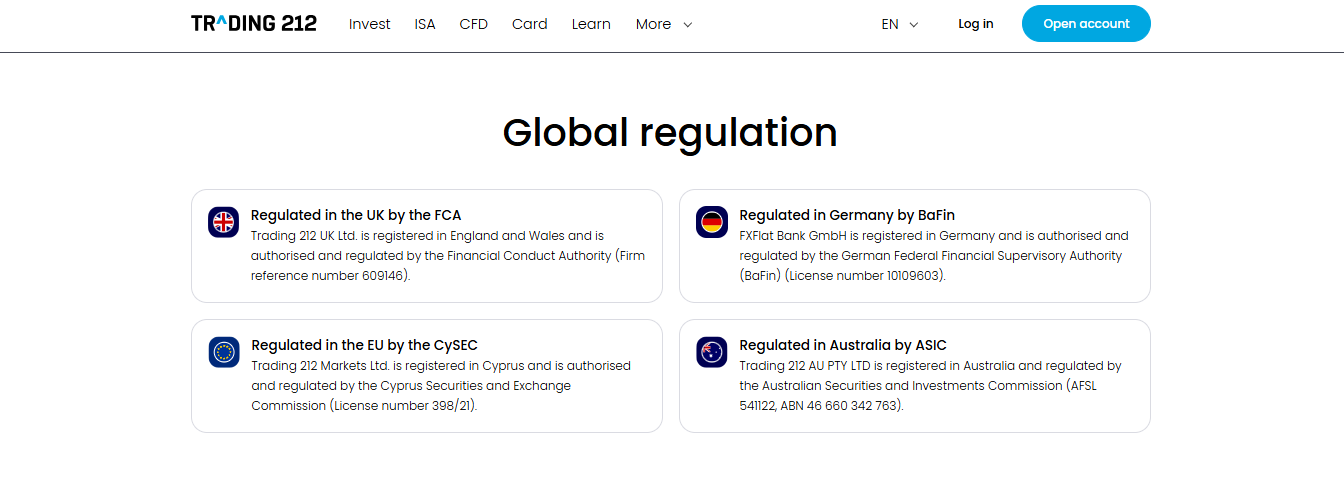Click the EU flag icon
Image resolution: width=1344 pixels, height=501 pixels.
coord(223,352)
